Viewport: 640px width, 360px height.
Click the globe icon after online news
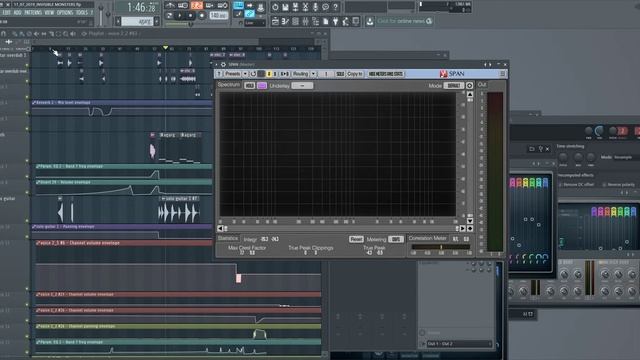429,21
